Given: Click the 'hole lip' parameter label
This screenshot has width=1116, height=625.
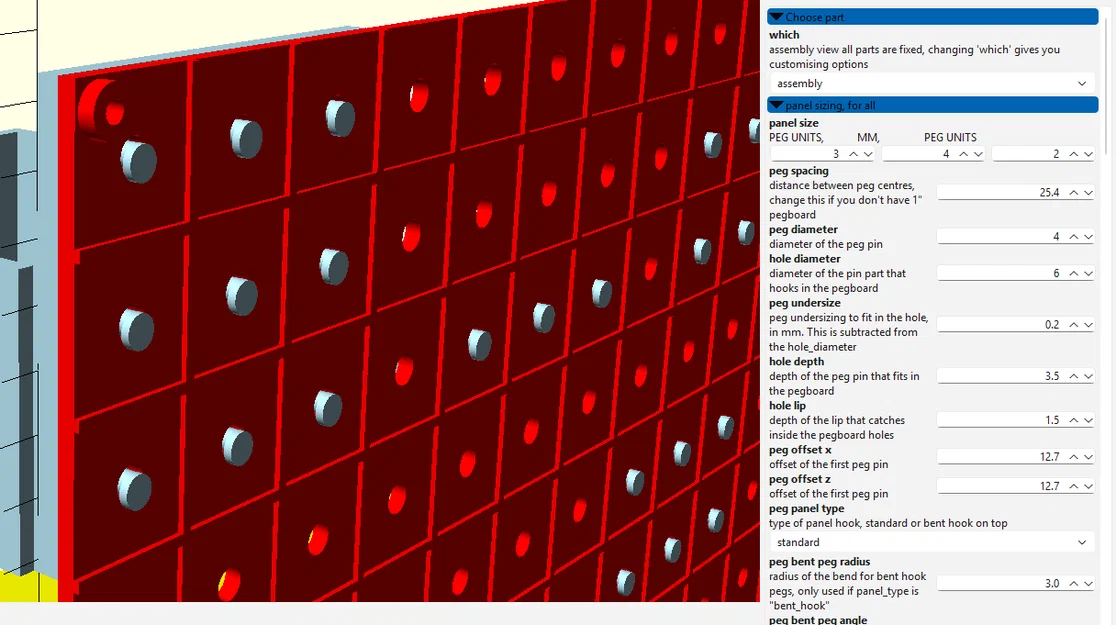Looking at the screenshot, I should click(787, 406).
